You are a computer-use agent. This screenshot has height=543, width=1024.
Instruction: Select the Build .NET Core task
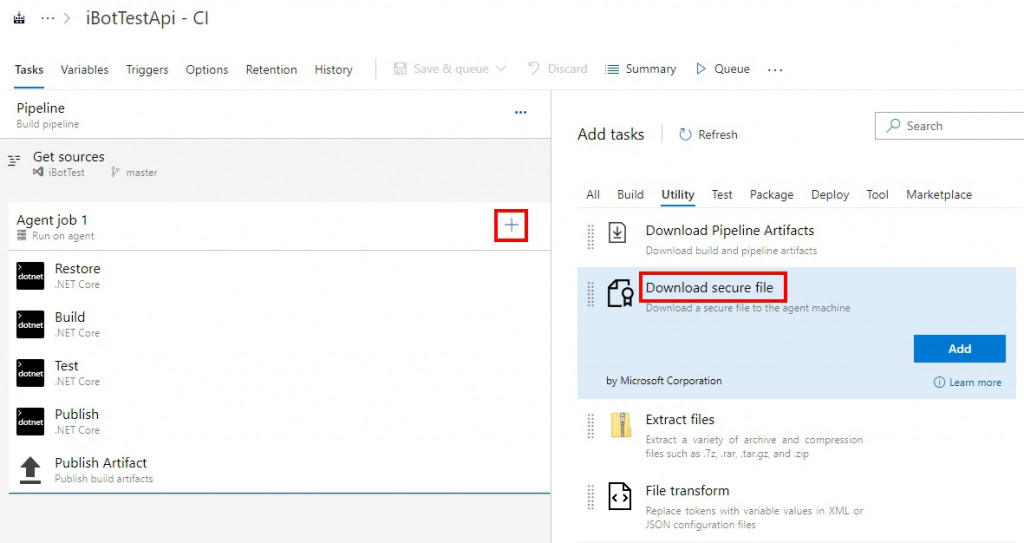click(x=280, y=324)
